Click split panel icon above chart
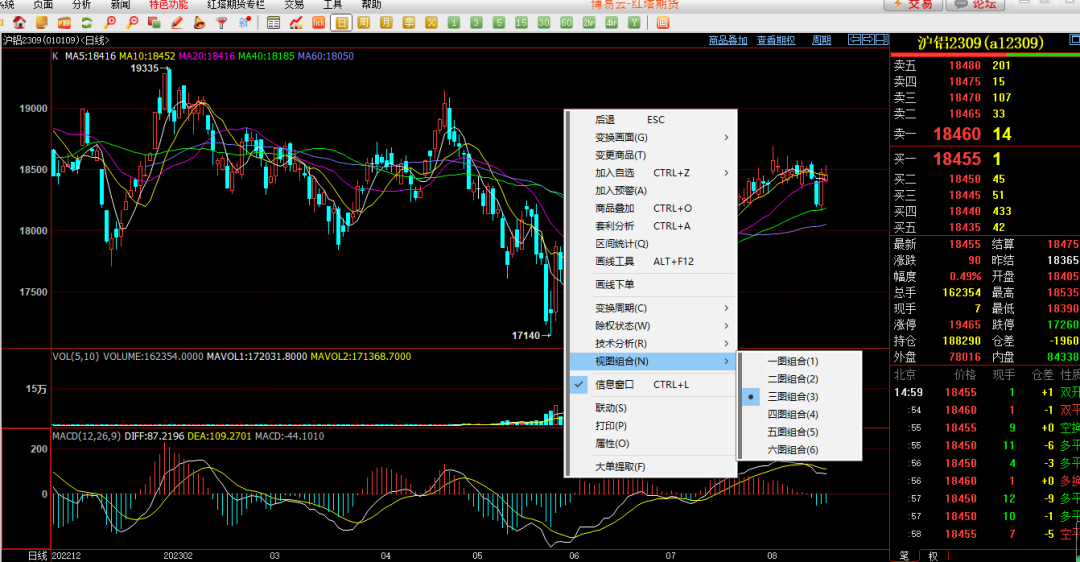Viewport: 1080px width, 562px height. 881,40
